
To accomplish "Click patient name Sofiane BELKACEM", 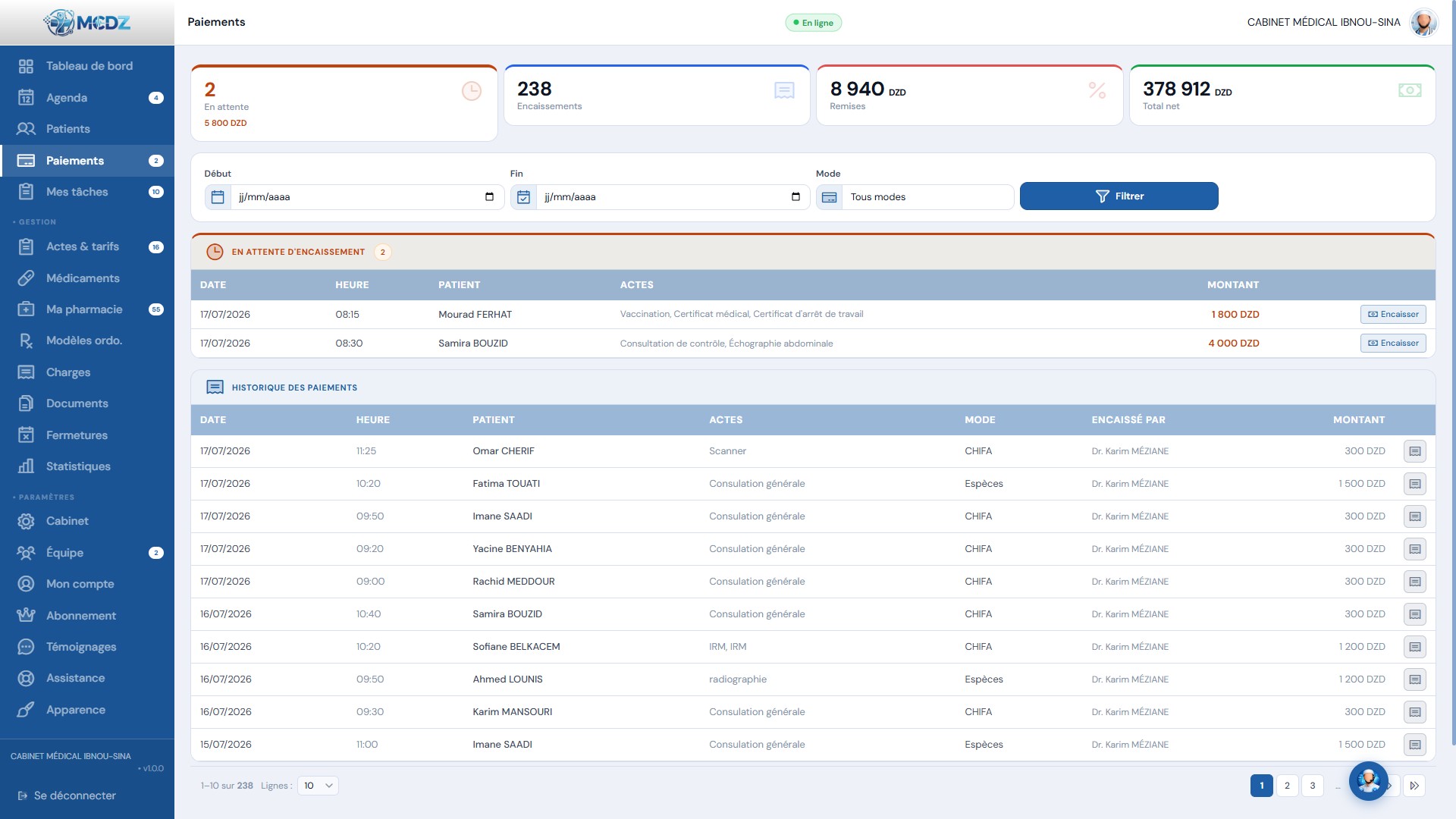I will pyautogui.click(x=516, y=647).
